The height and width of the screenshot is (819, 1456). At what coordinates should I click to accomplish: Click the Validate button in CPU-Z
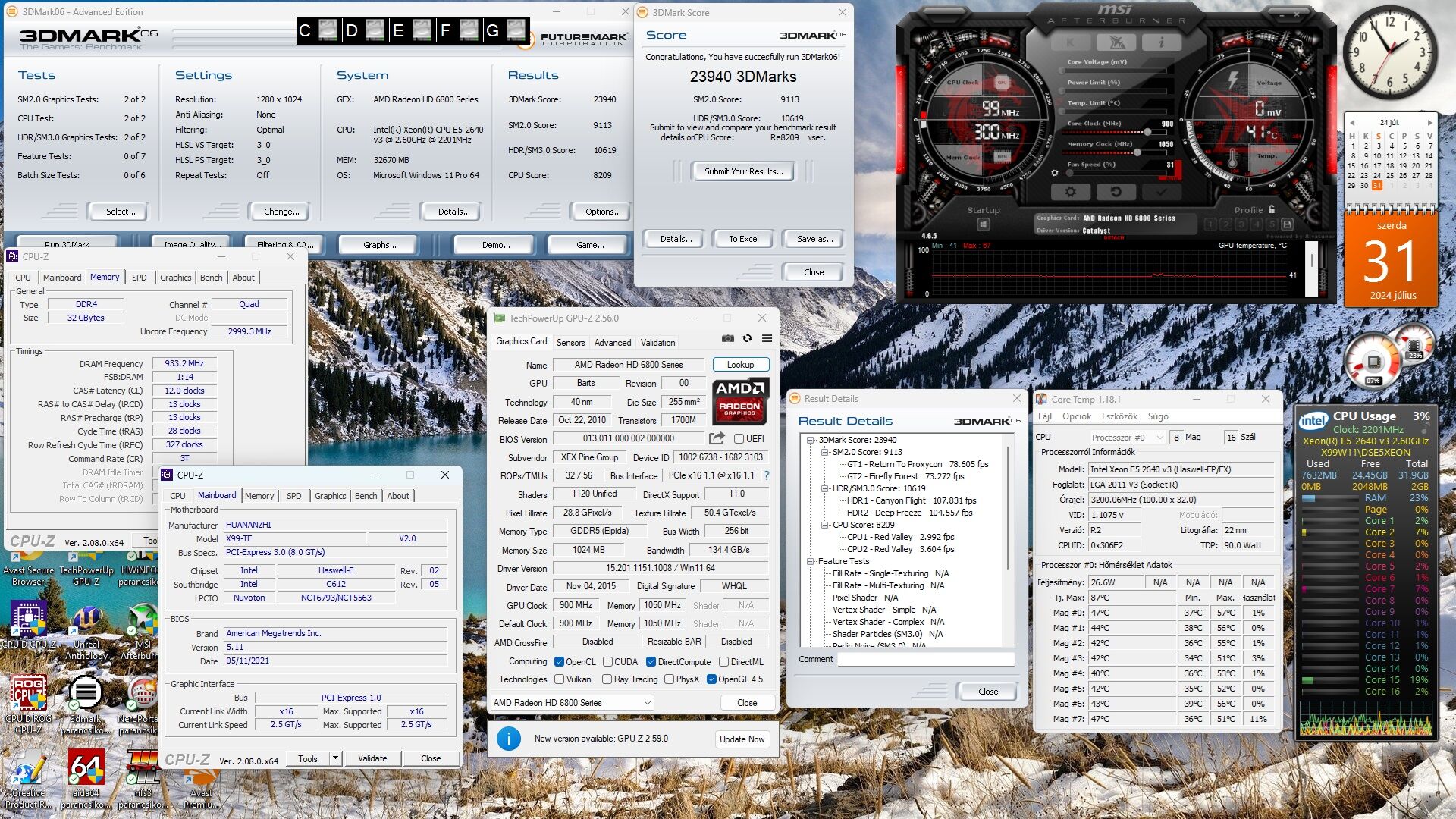click(372, 758)
